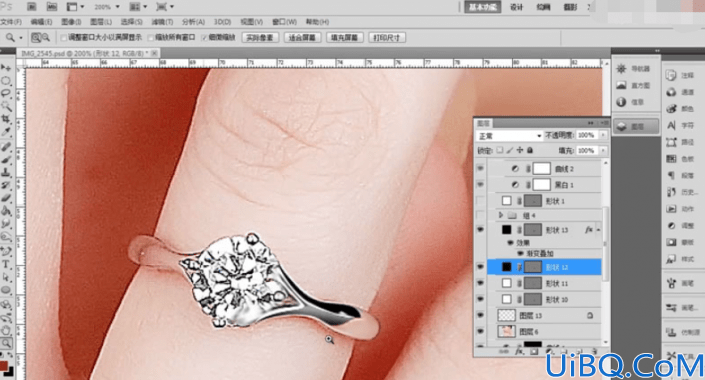The image size is (705, 380).
Task: Open the layer blend mode dropdown
Action: [x=509, y=135]
